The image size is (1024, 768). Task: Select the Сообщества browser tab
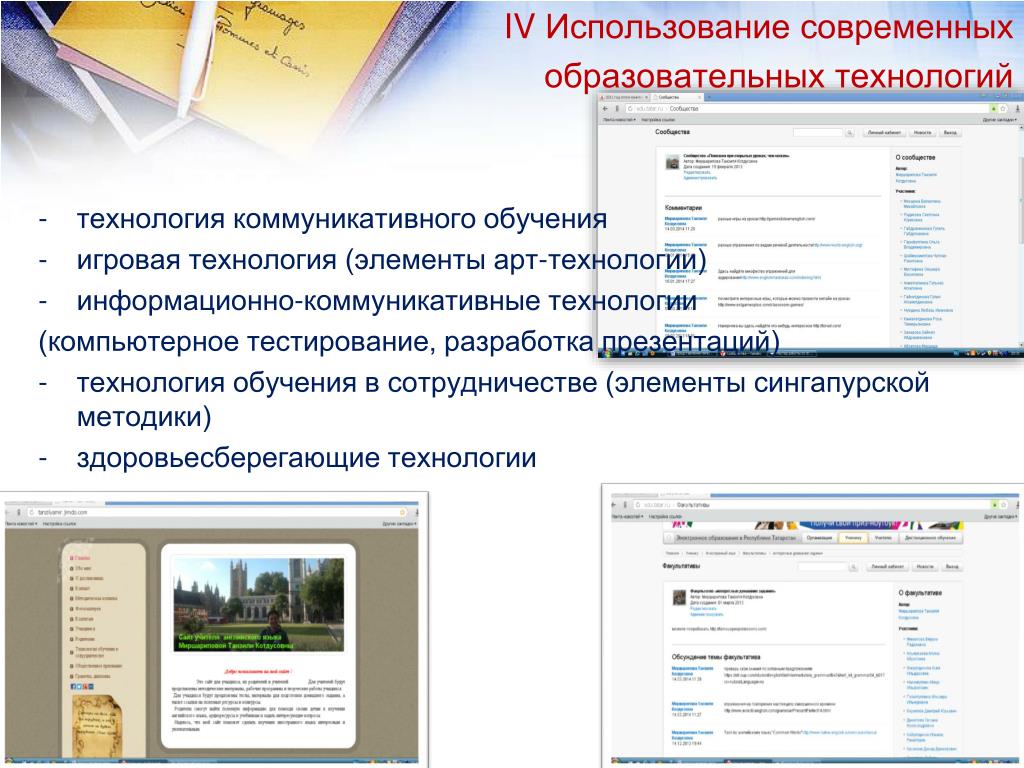pyautogui.click(x=677, y=97)
